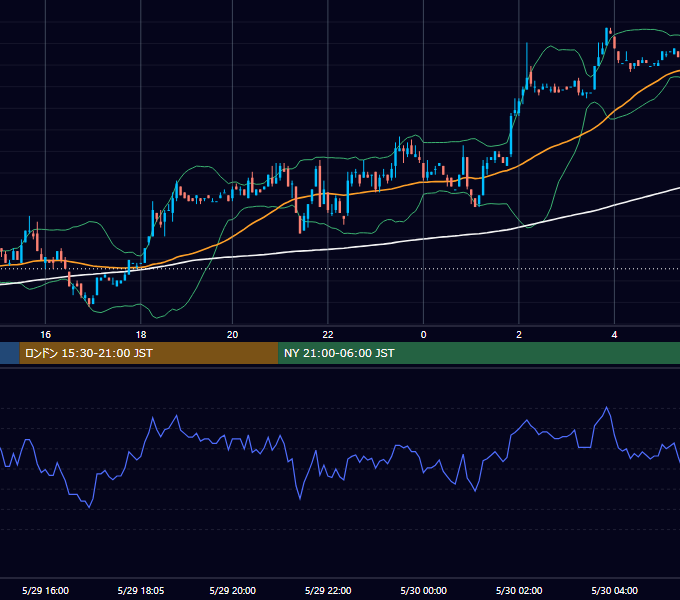Select the 18 hour axis label
680x600 pixels.
coord(141,335)
